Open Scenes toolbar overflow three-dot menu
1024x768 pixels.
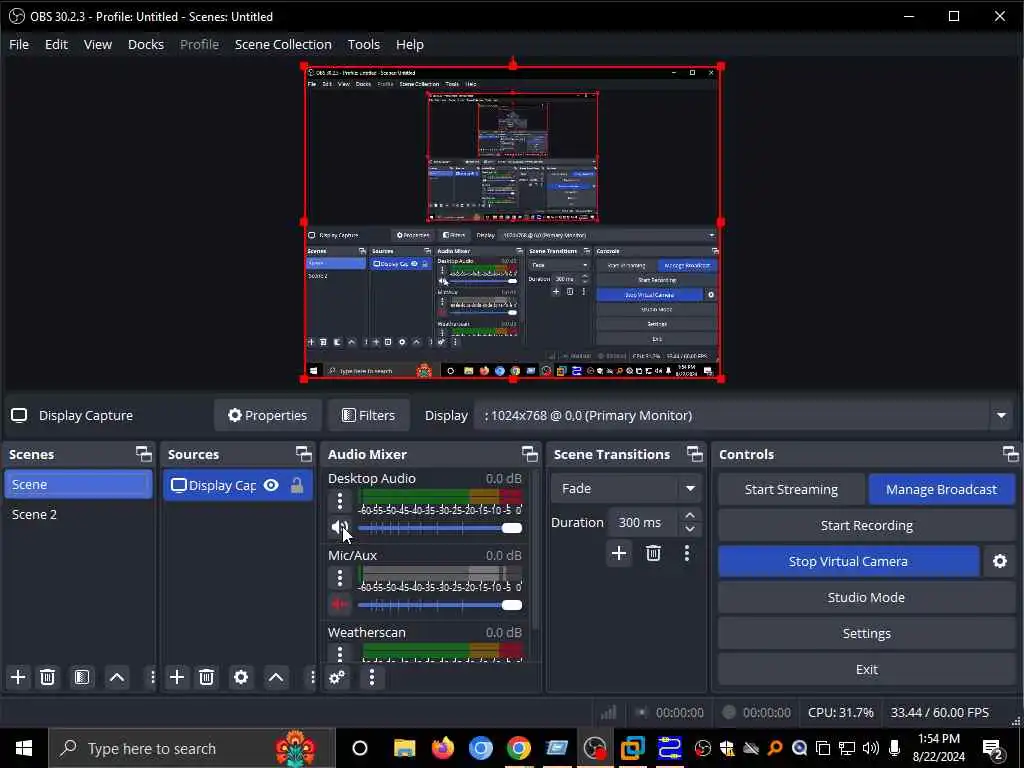[152, 677]
